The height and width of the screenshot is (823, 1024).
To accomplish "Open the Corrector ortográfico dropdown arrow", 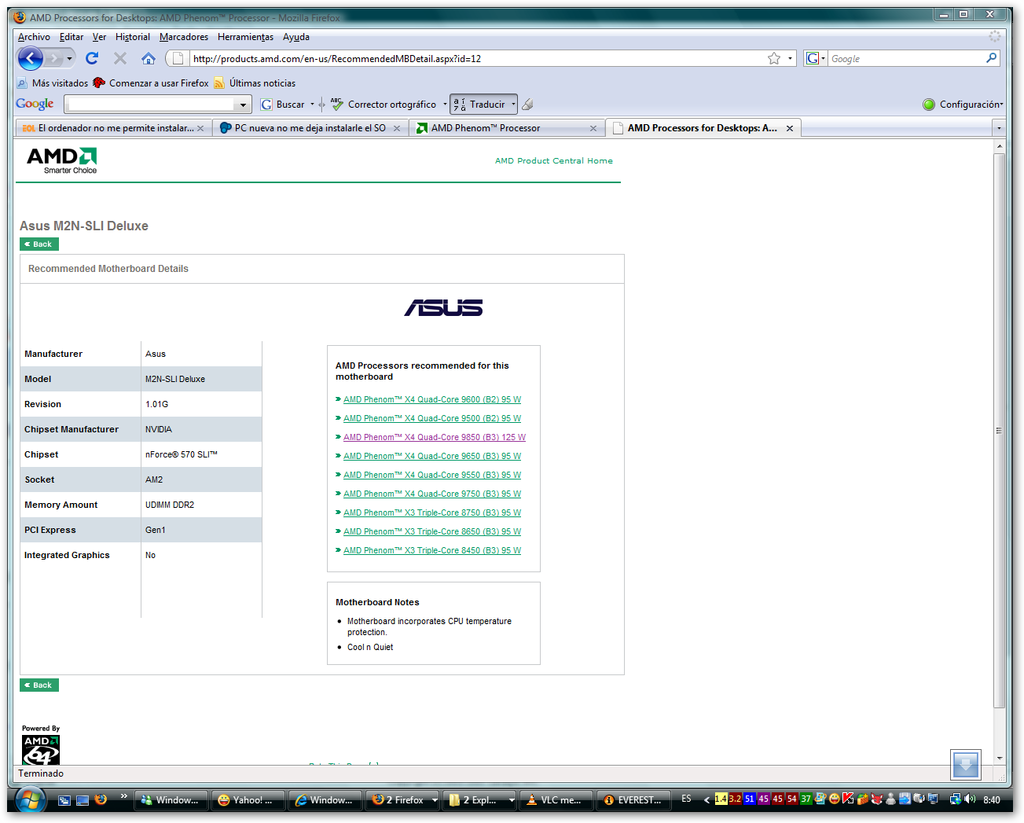I will tap(445, 105).
